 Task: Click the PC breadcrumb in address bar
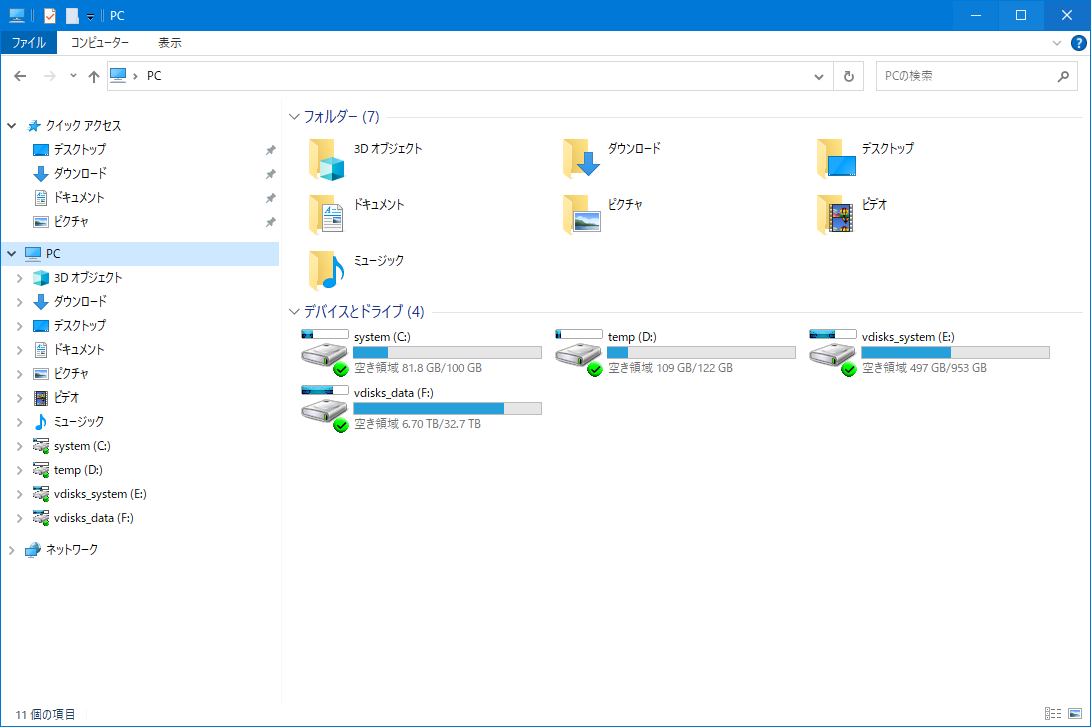point(154,76)
